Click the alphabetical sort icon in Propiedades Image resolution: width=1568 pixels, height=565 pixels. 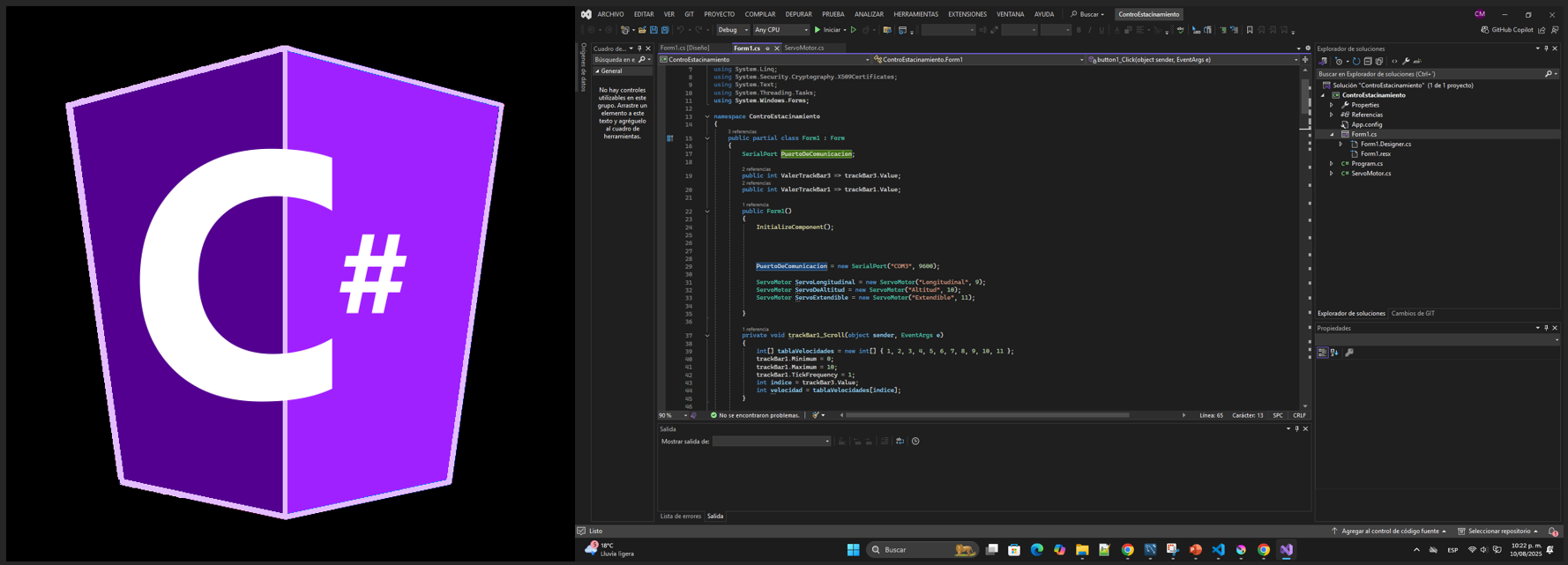tap(1334, 353)
